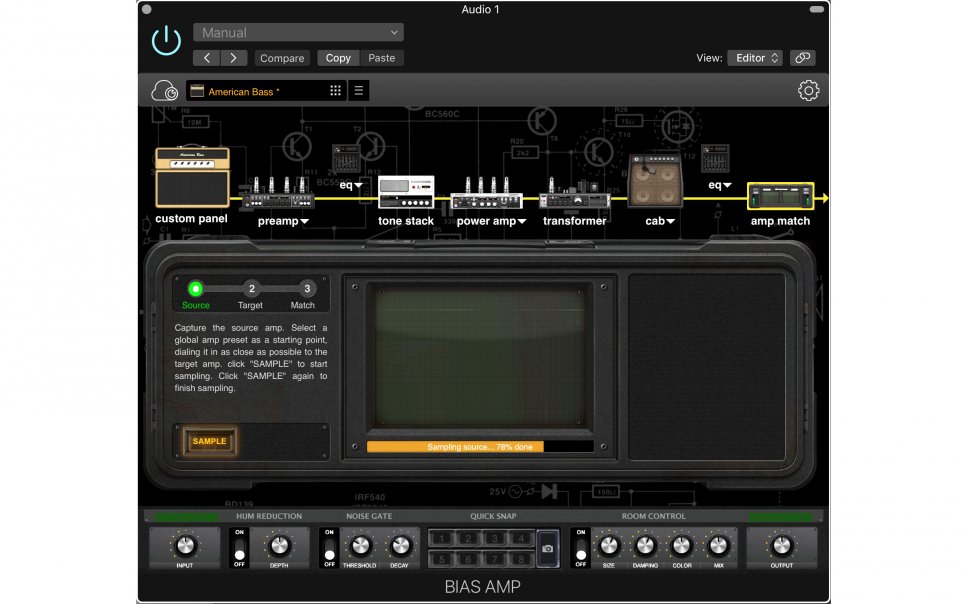Image resolution: width=968 pixels, height=604 pixels.
Task: Click the preset grid browser icon
Action: click(x=335, y=91)
